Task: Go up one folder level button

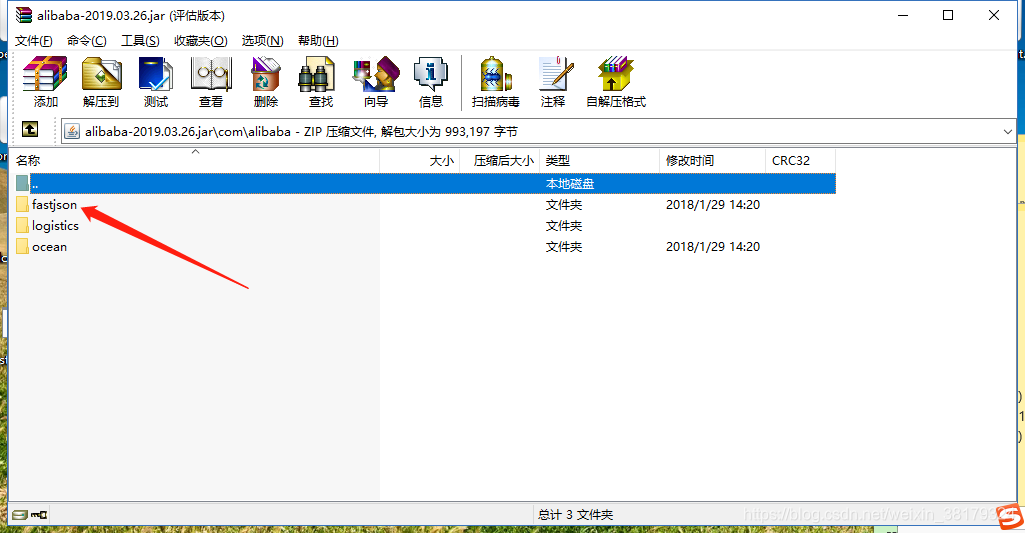Action: 30,129
